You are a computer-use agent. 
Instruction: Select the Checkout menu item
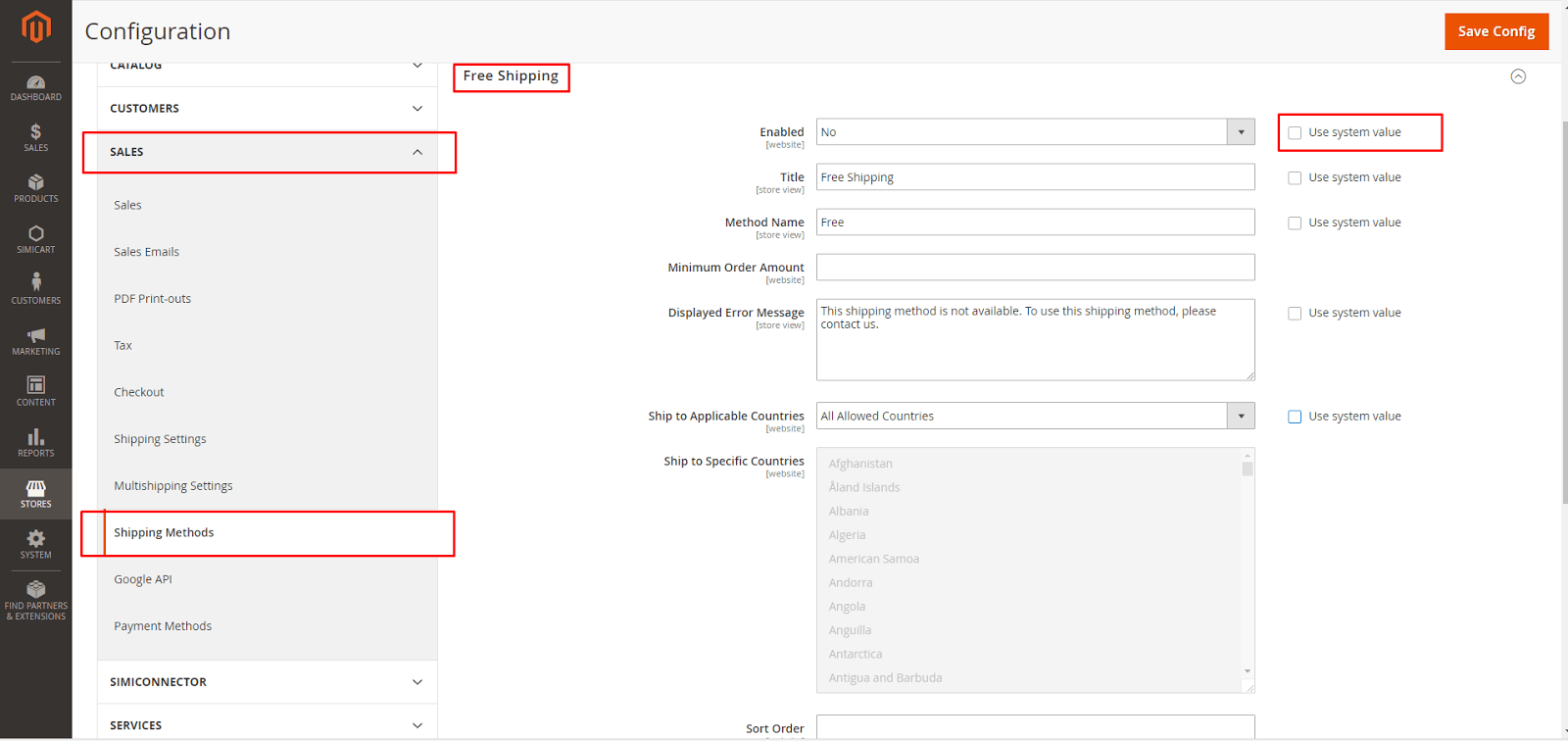(x=138, y=392)
